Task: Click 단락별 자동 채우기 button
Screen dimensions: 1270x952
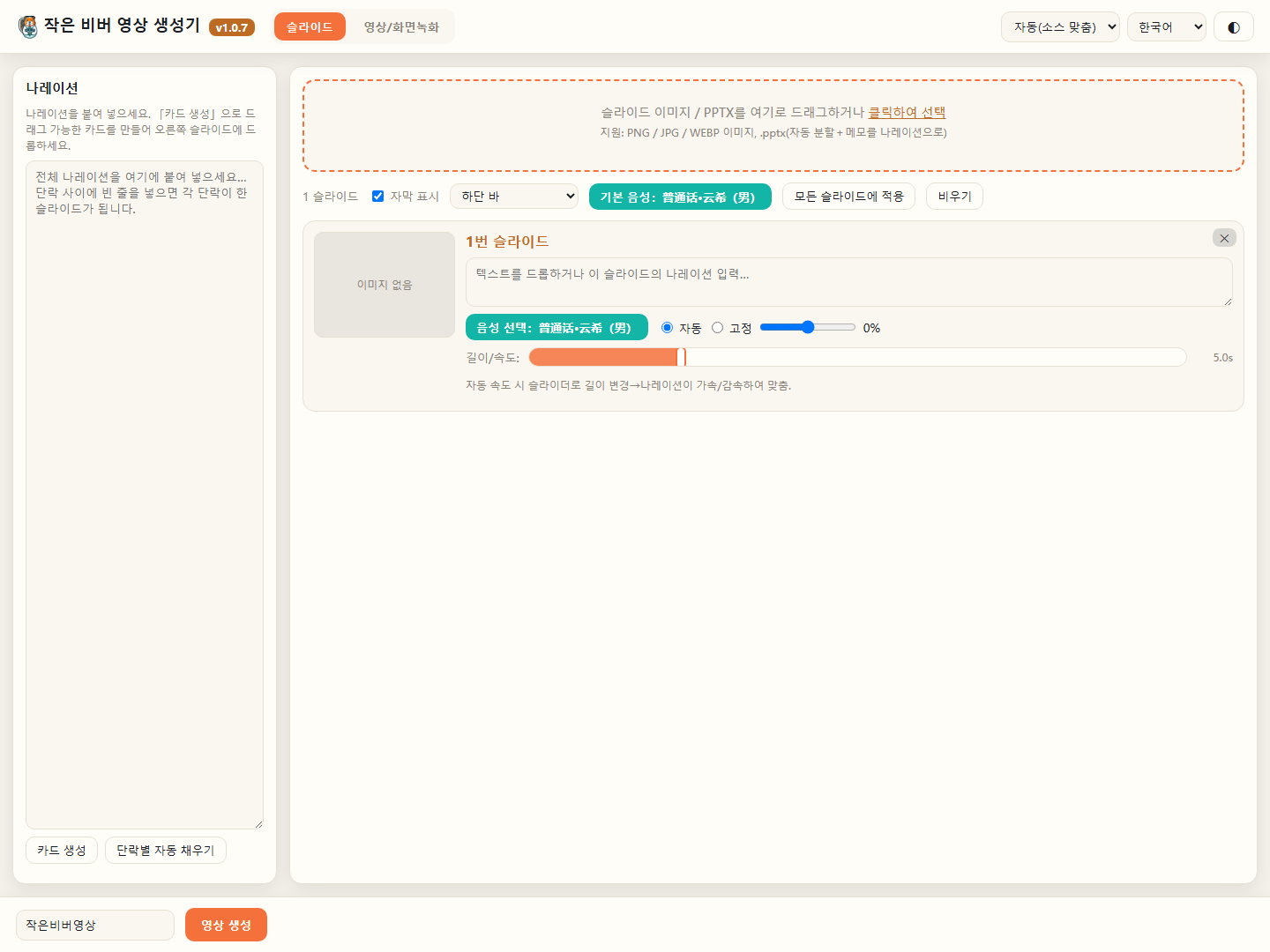Action: coord(166,851)
